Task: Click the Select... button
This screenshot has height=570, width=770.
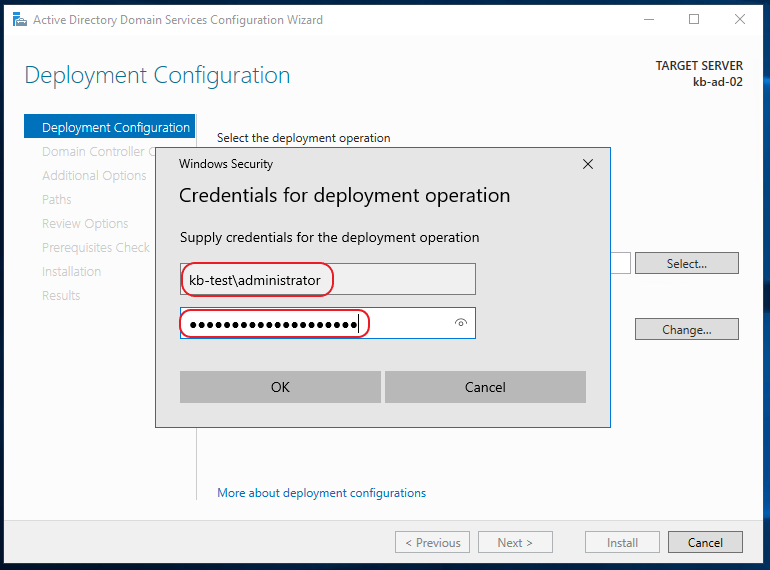Action: click(687, 263)
